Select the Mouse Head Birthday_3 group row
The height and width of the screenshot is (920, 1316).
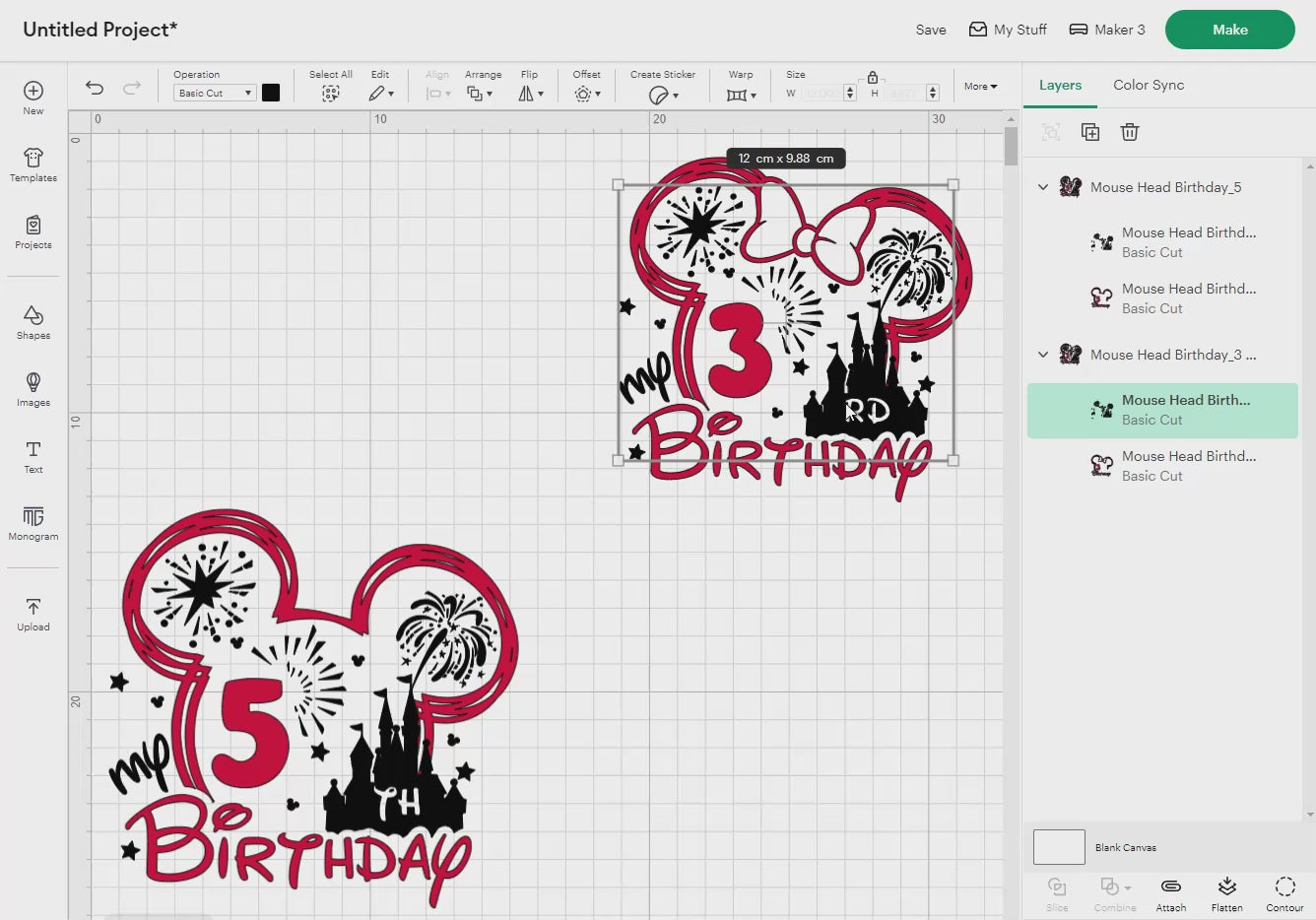[x=1162, y=355]
